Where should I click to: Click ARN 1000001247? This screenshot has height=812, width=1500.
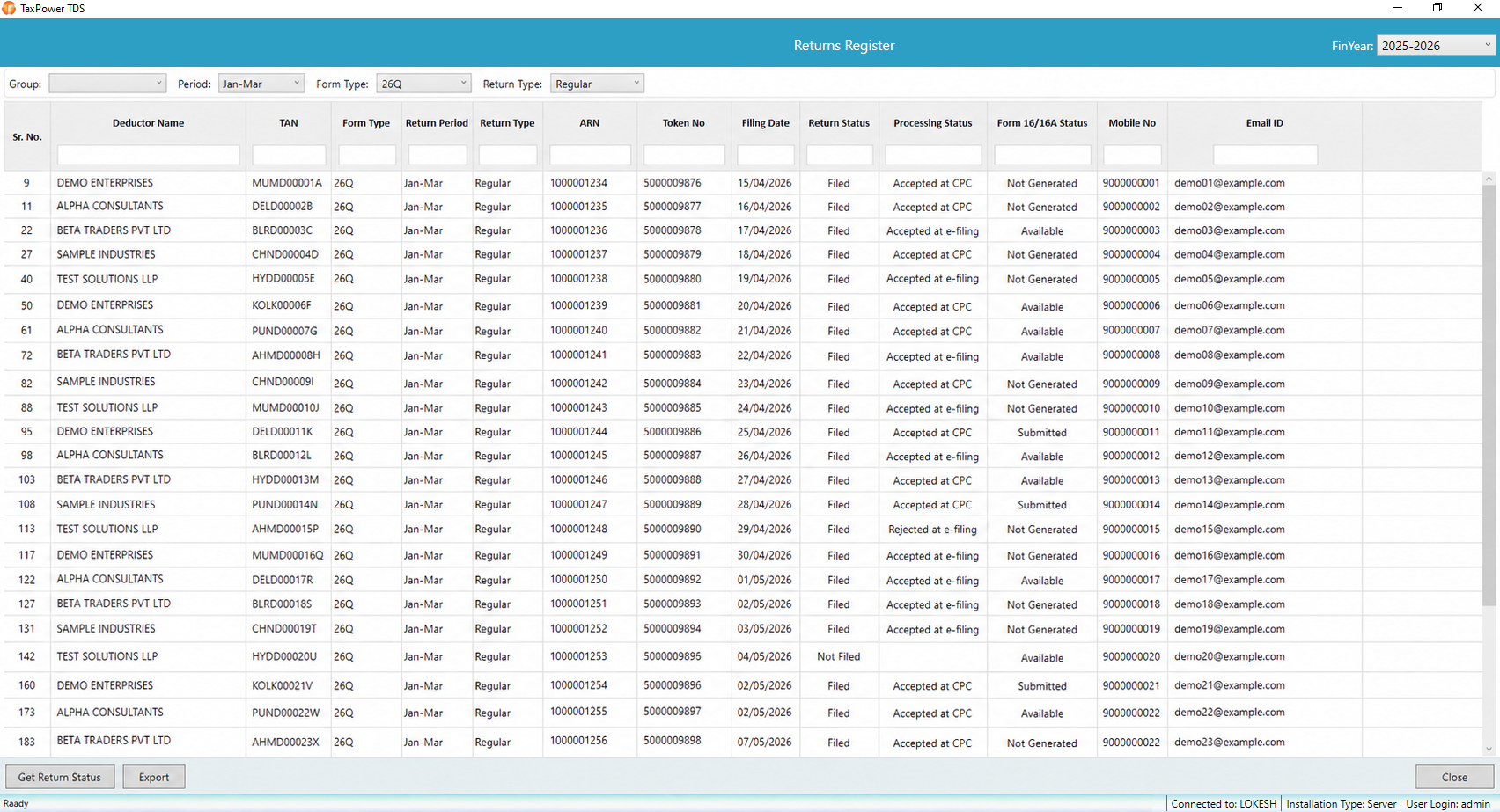(578, 504)
